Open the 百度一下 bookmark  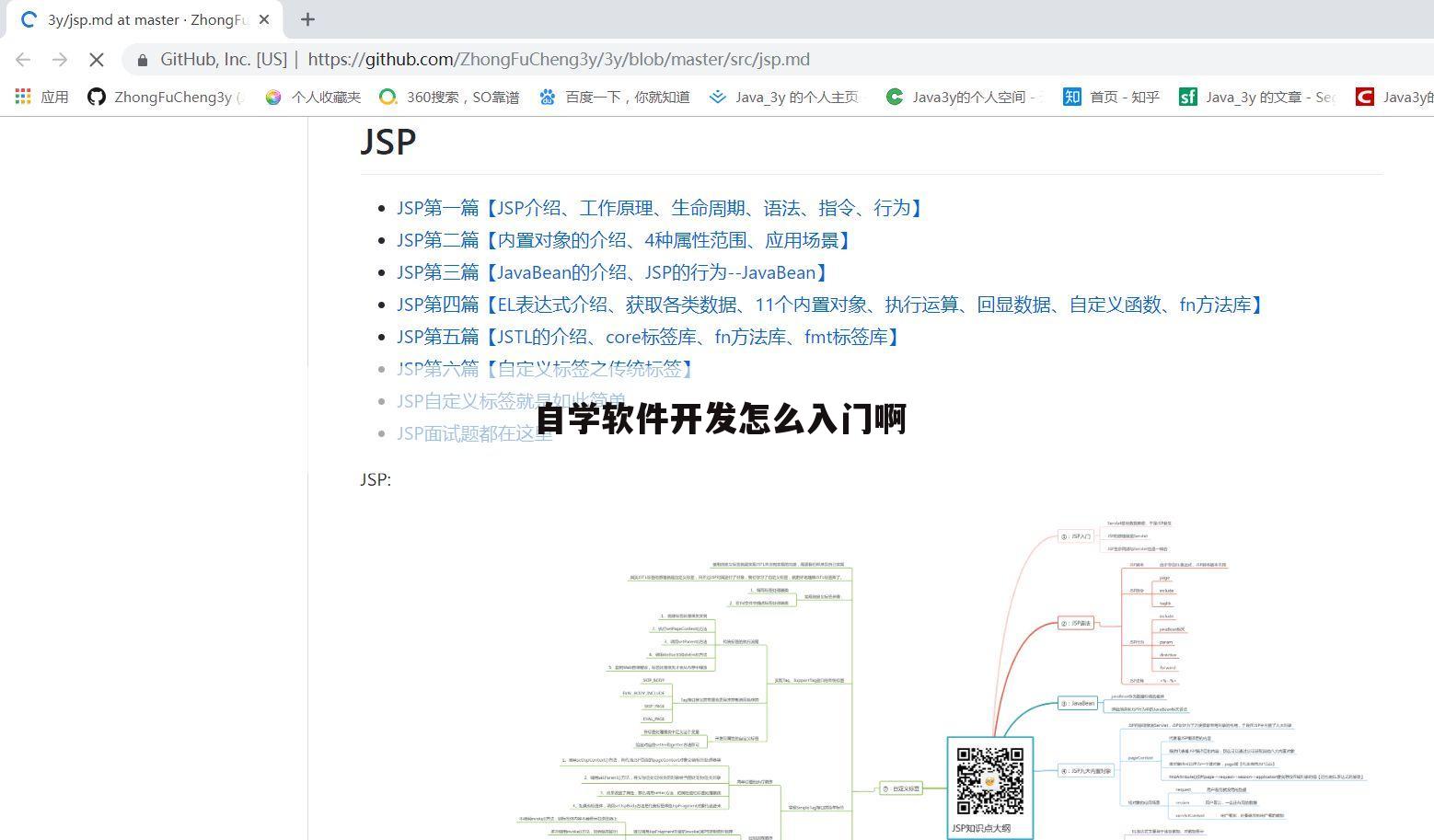coord(615,97)
